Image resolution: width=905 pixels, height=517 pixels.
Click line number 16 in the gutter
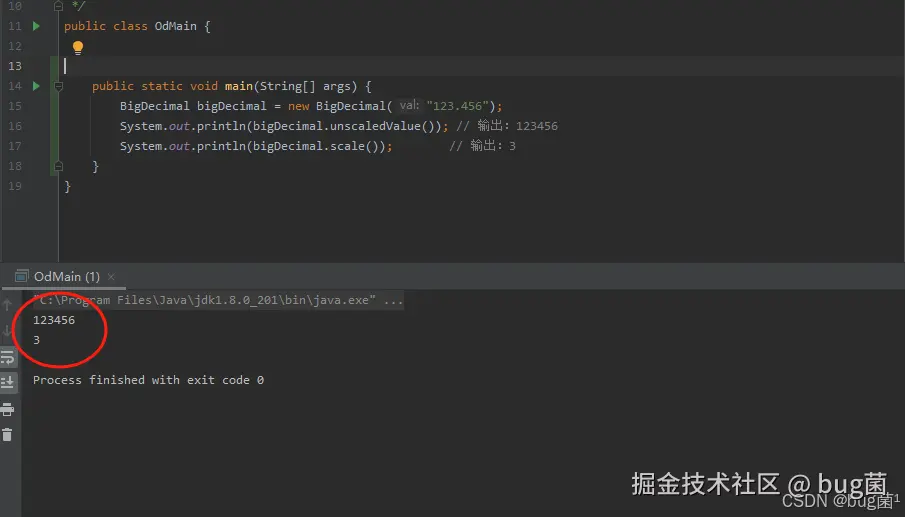click(15, 126)
